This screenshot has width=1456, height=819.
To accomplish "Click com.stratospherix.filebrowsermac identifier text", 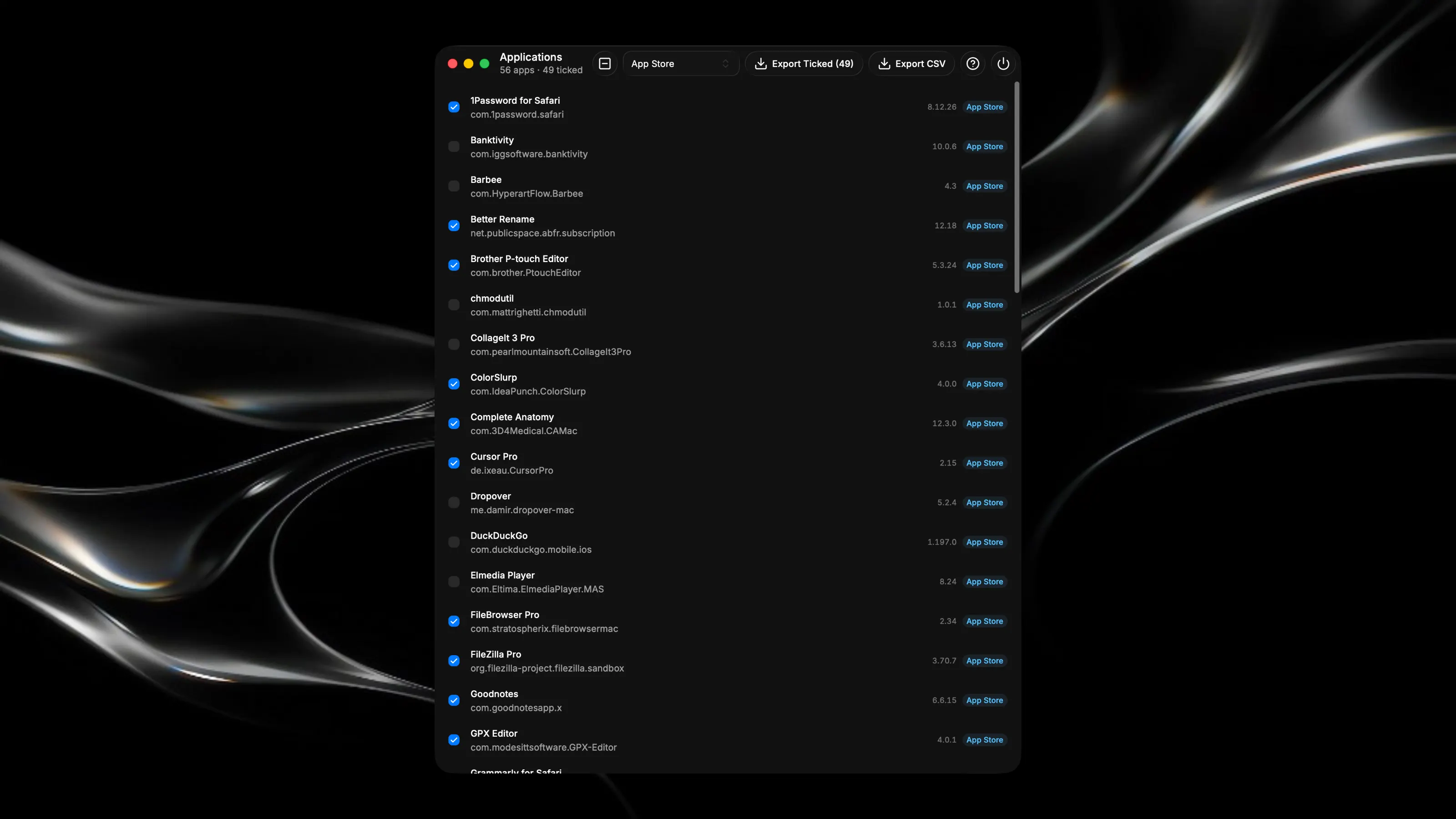I will coord(544,628).
